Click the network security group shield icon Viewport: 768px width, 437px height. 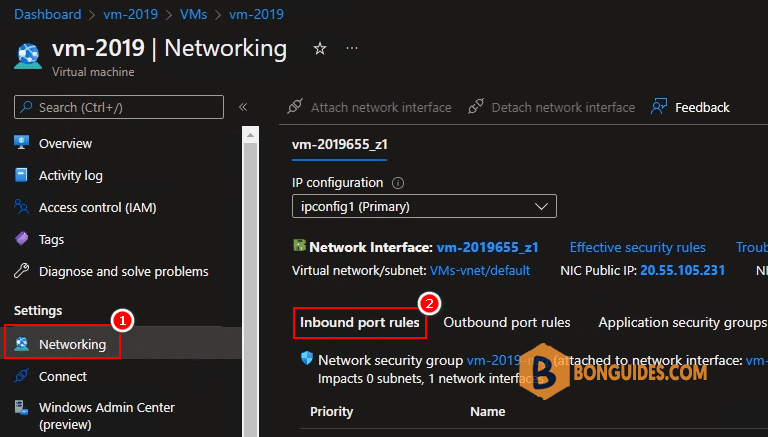click(x=307, y=359)
